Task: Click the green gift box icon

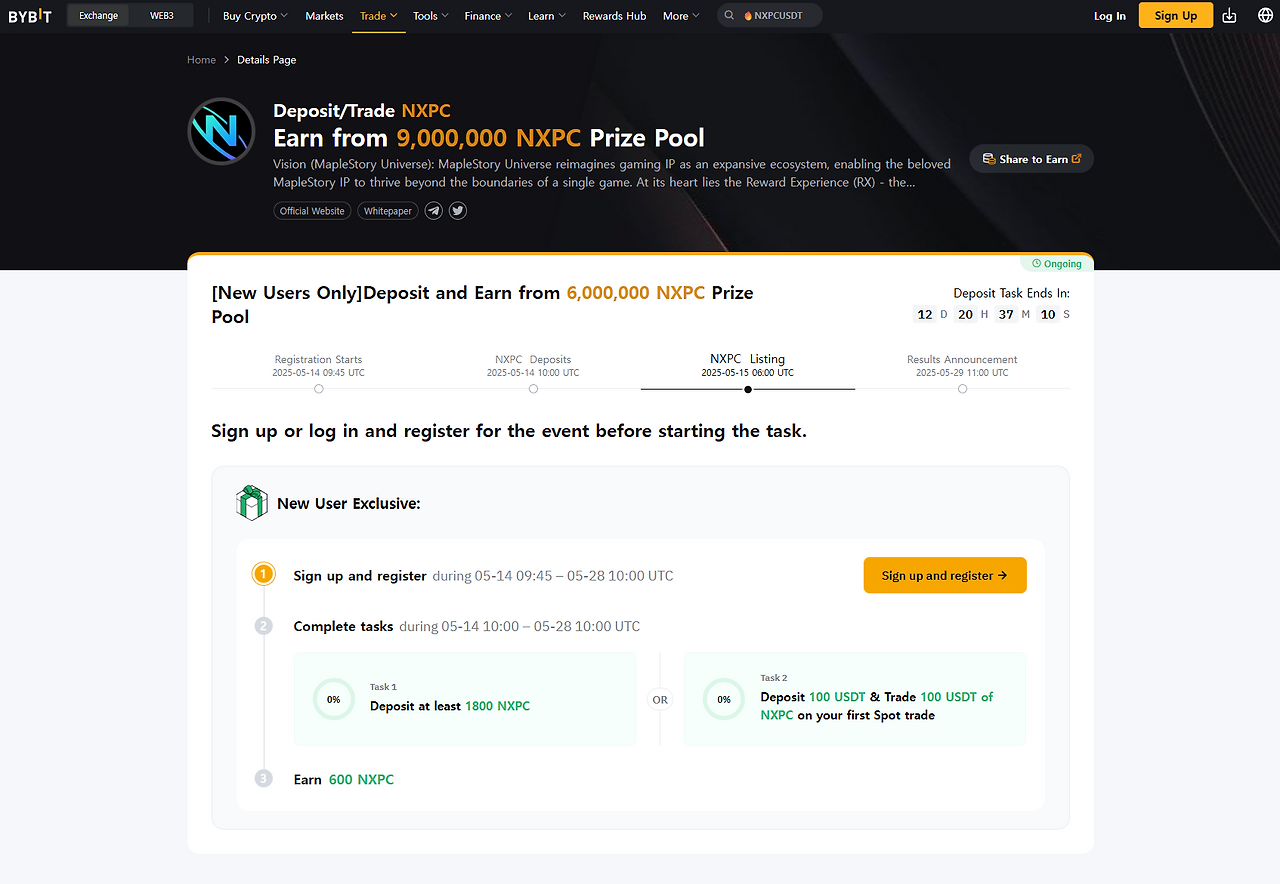Action: [x=251, y=503]
